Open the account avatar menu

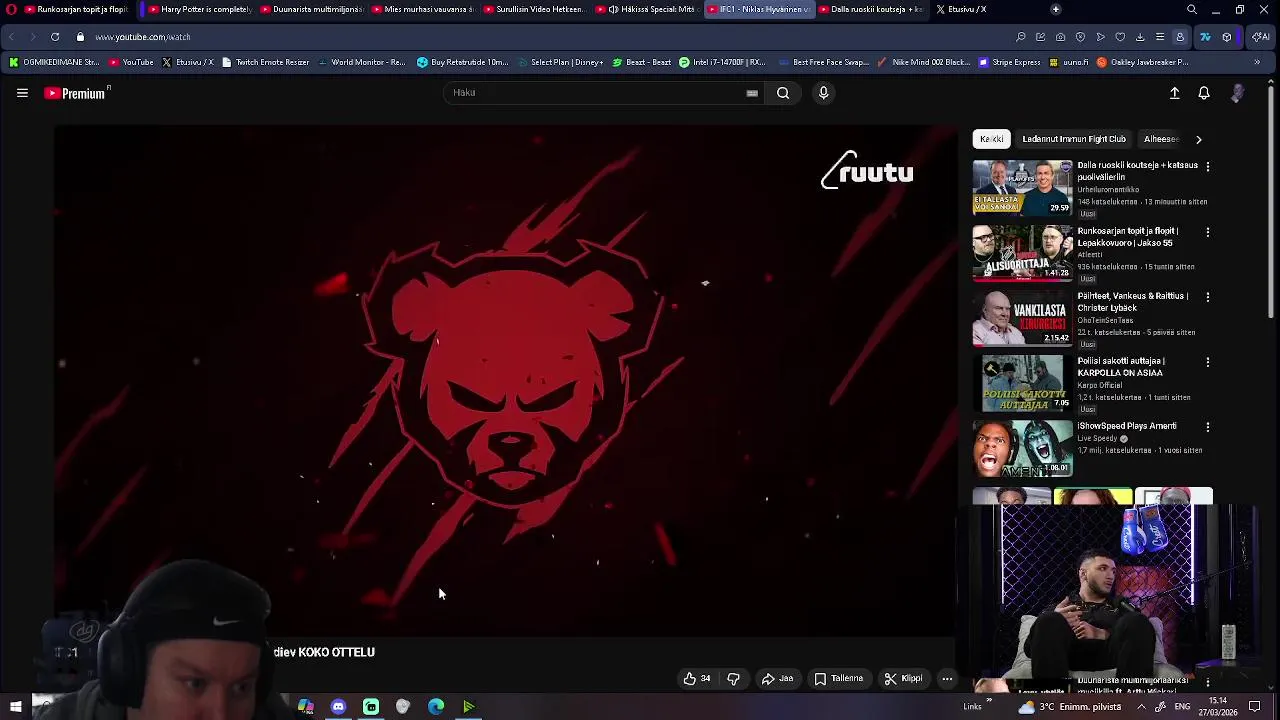(1238, 93)
